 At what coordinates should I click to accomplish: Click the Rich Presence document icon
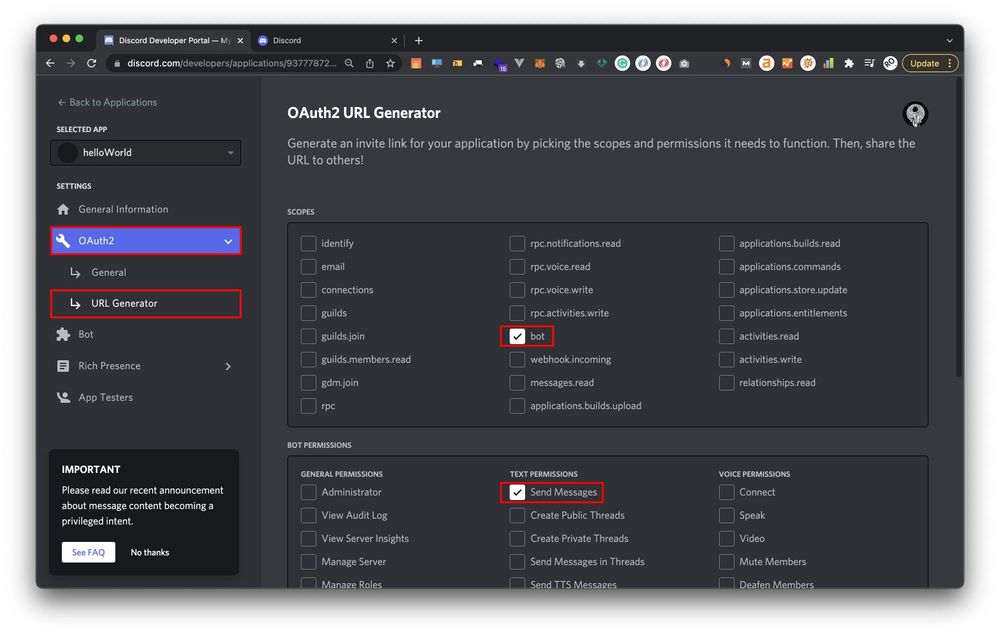64,366
